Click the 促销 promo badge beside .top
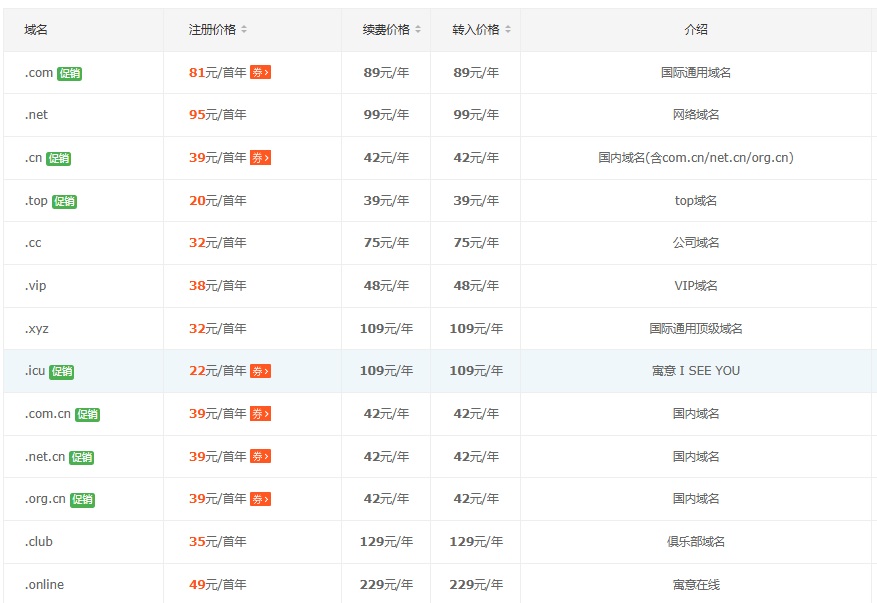The width and height of the screenshot is (877, 603). point(64,201)
